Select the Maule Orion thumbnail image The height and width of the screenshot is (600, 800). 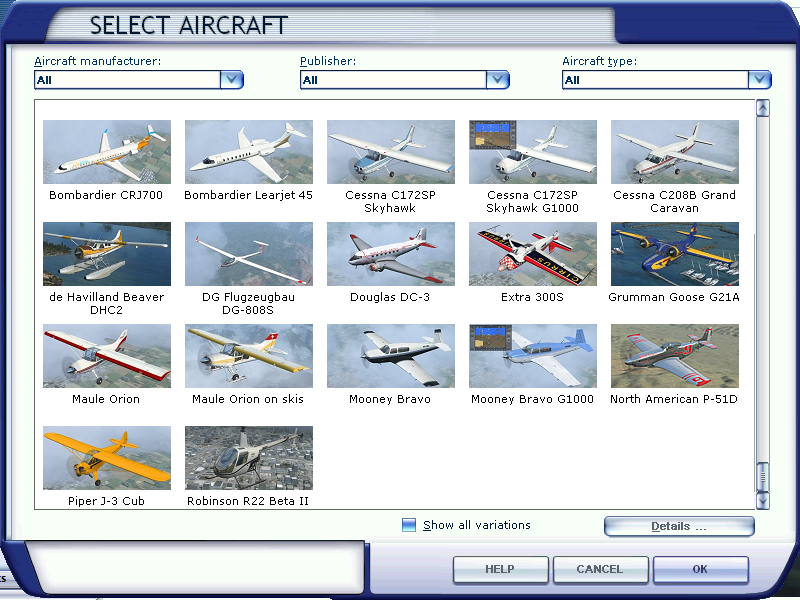107,356
